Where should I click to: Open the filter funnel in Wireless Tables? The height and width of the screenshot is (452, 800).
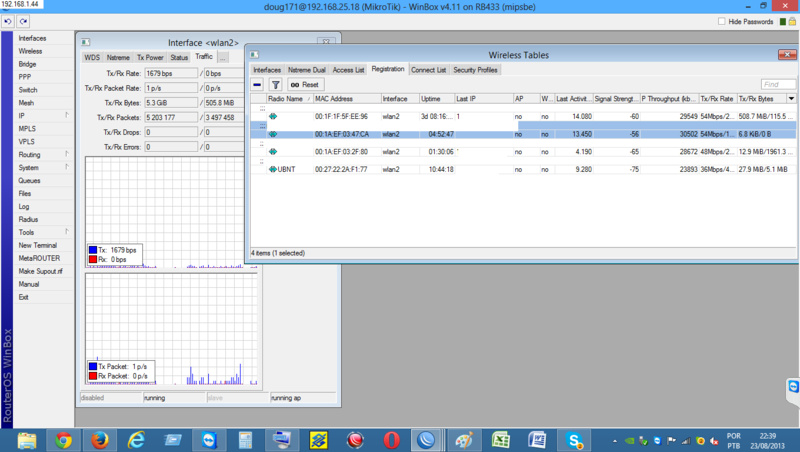tap(276, 85)
